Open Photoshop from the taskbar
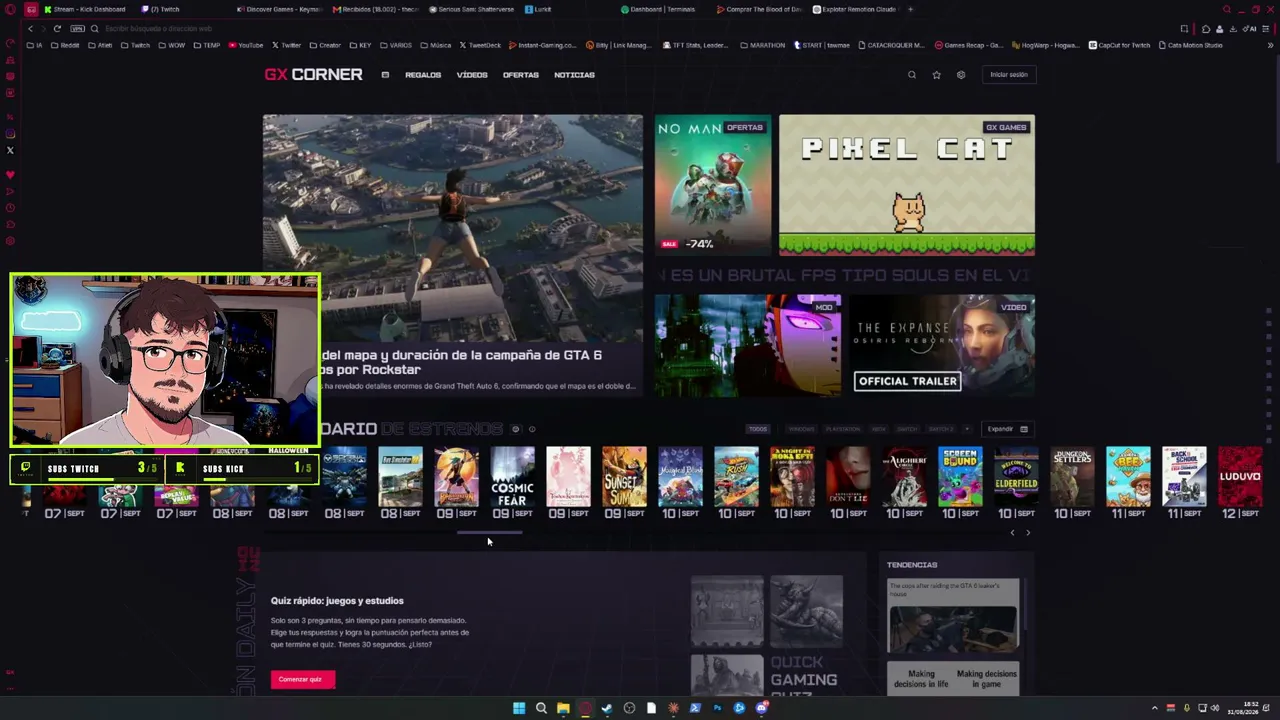Viewport: 1280px width, 720px height. (717, 708)
